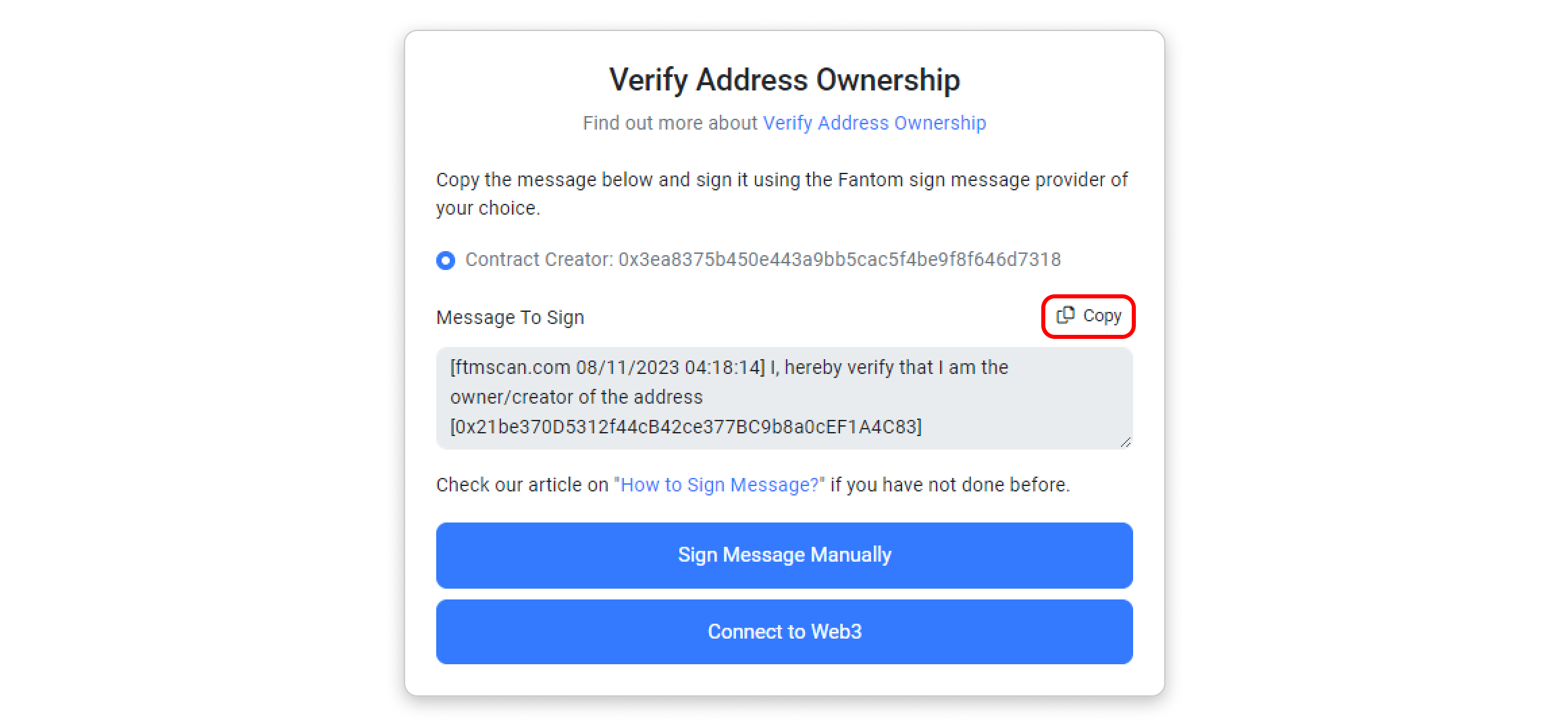Click the copy icon beside Message To Sign
Screen dimensions: 1568x725
tap(1066, 315)
